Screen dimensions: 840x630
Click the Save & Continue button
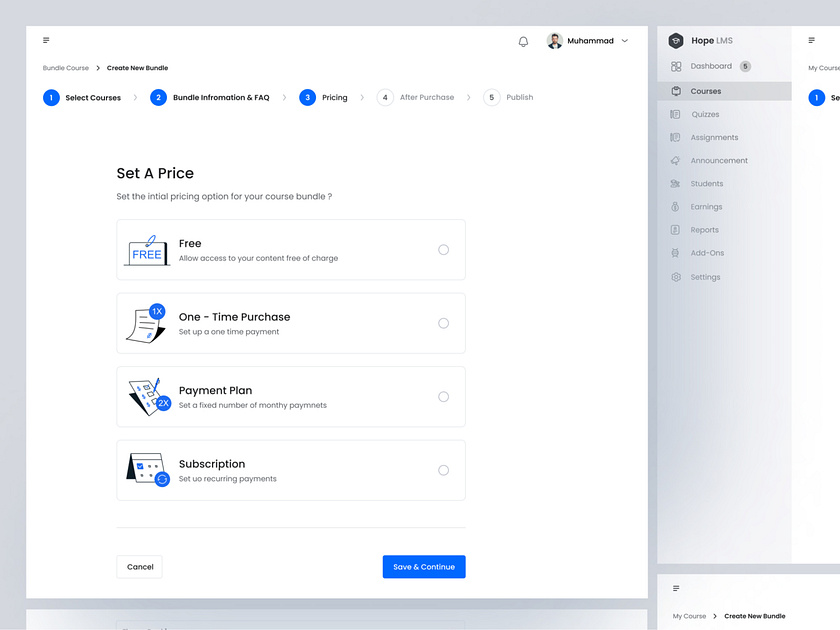coord(424,566)
